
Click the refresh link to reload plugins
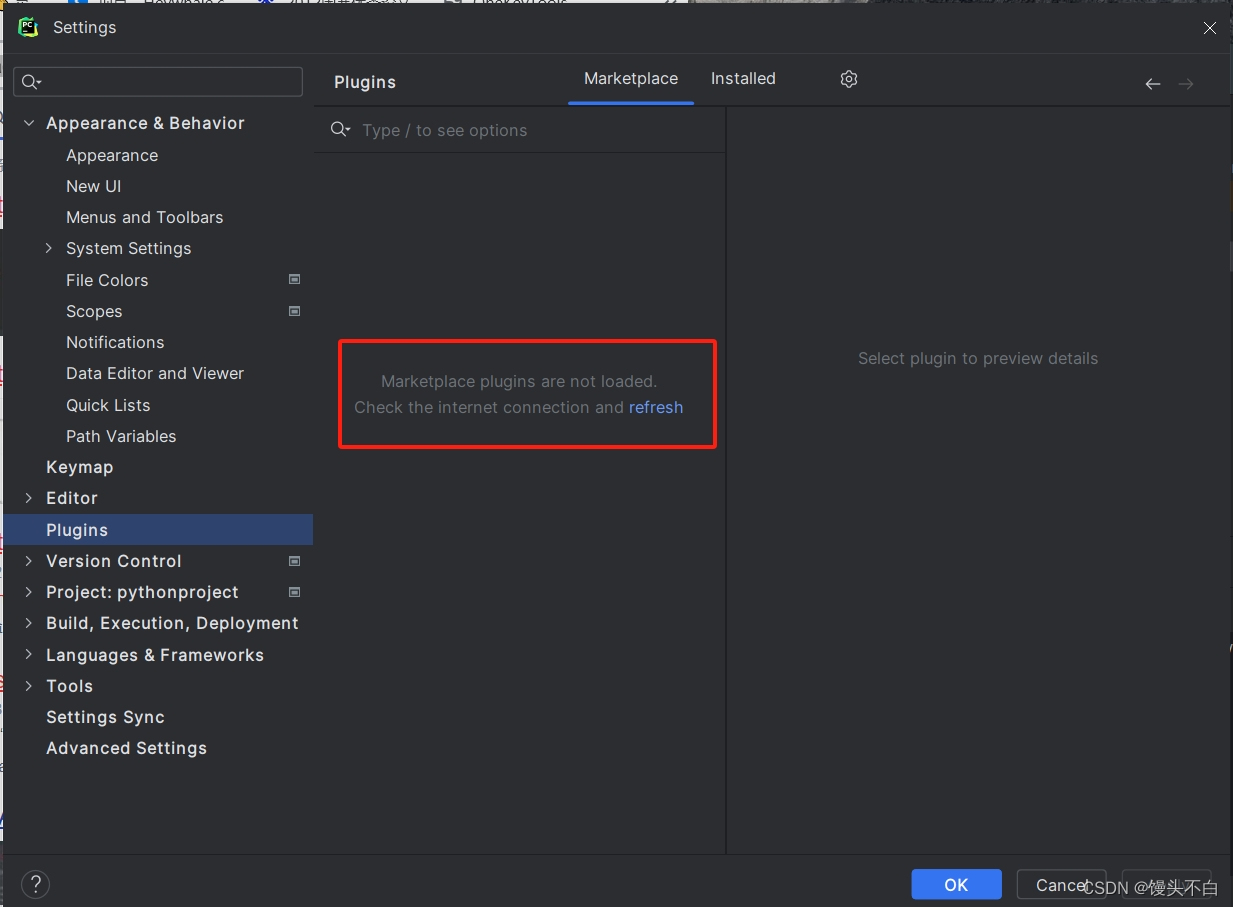pos(656,407)
